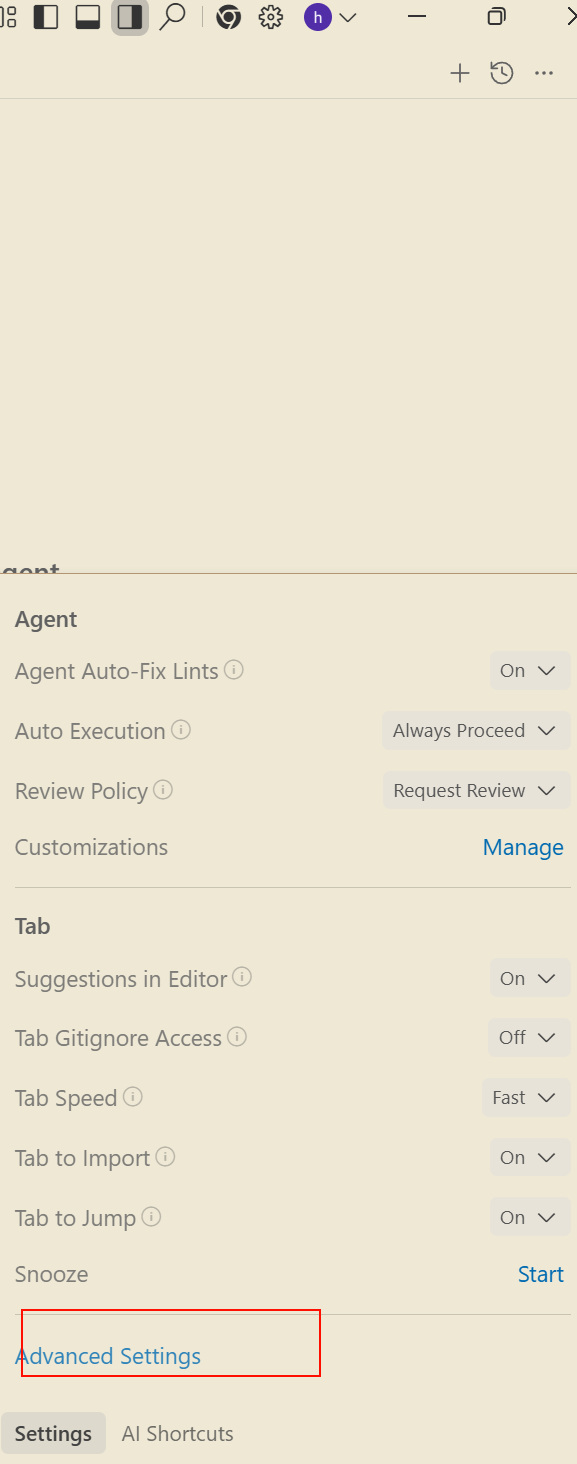The height and width of the screenshot is (1464, 577).
Task: Show info tooltip icon beside Auto Execution
Action: [181, 730]
